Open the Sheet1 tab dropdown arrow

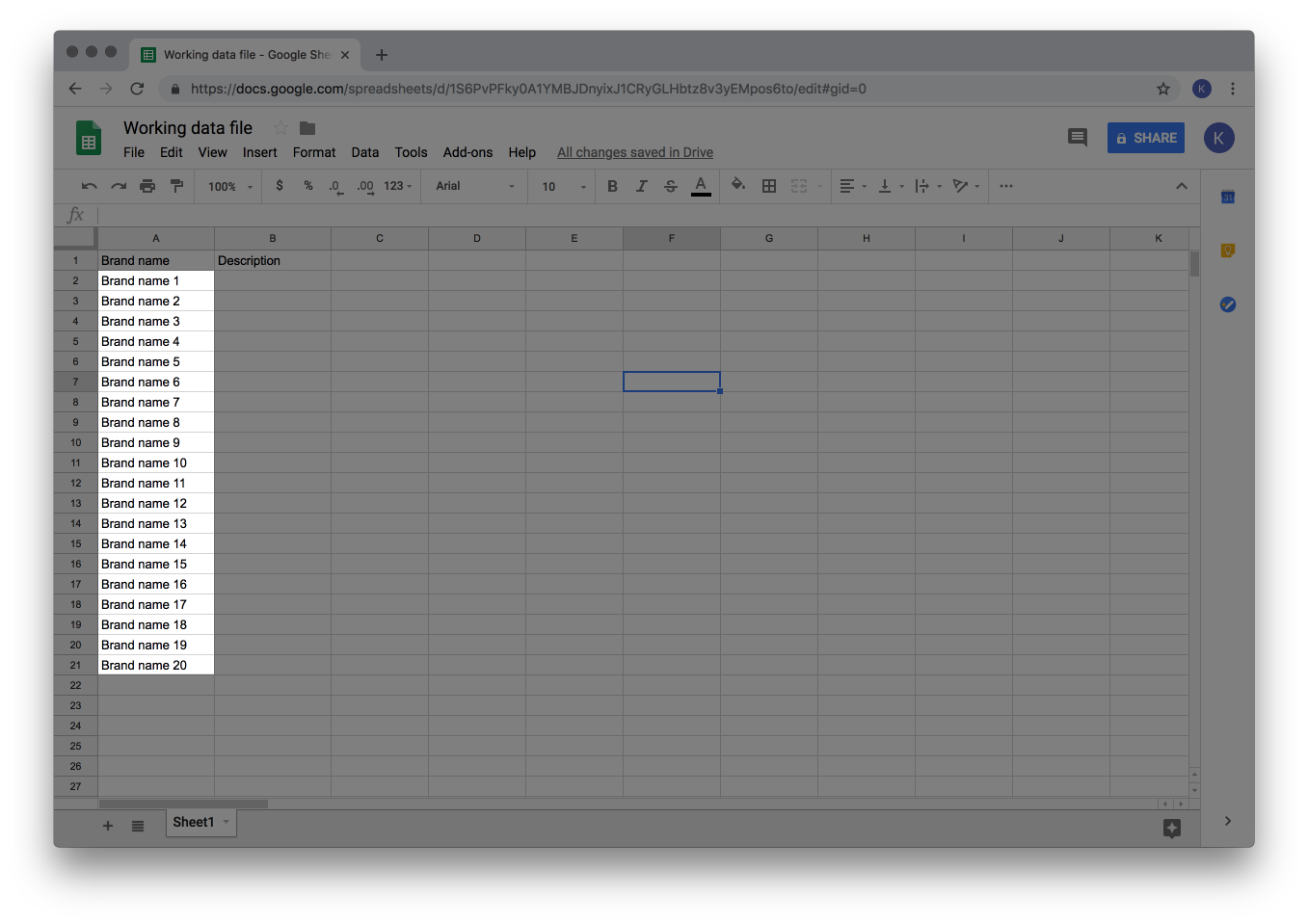[227, 822]
